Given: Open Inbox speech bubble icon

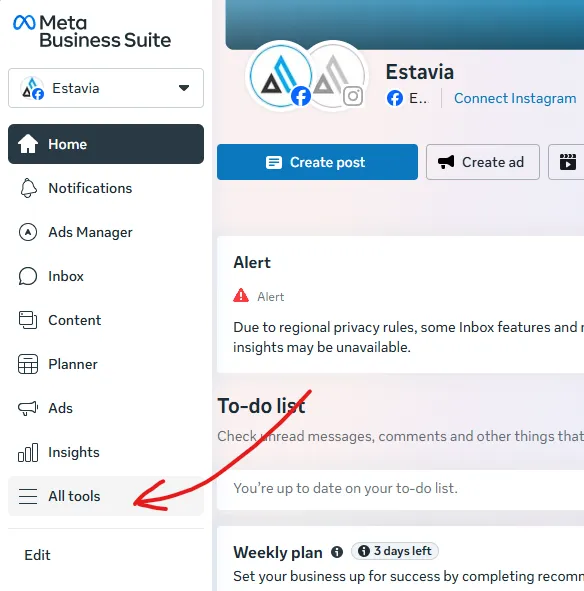Looking at the screenshot, I should click(x=28, y=276).
